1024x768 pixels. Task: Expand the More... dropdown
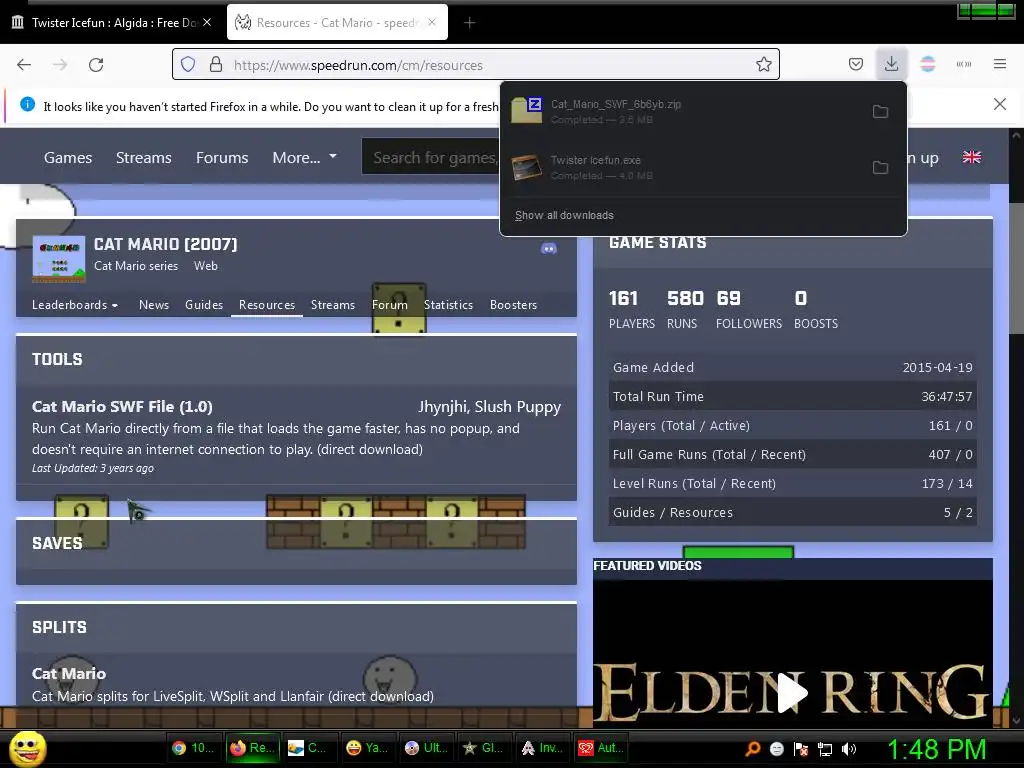pos(304,157)
